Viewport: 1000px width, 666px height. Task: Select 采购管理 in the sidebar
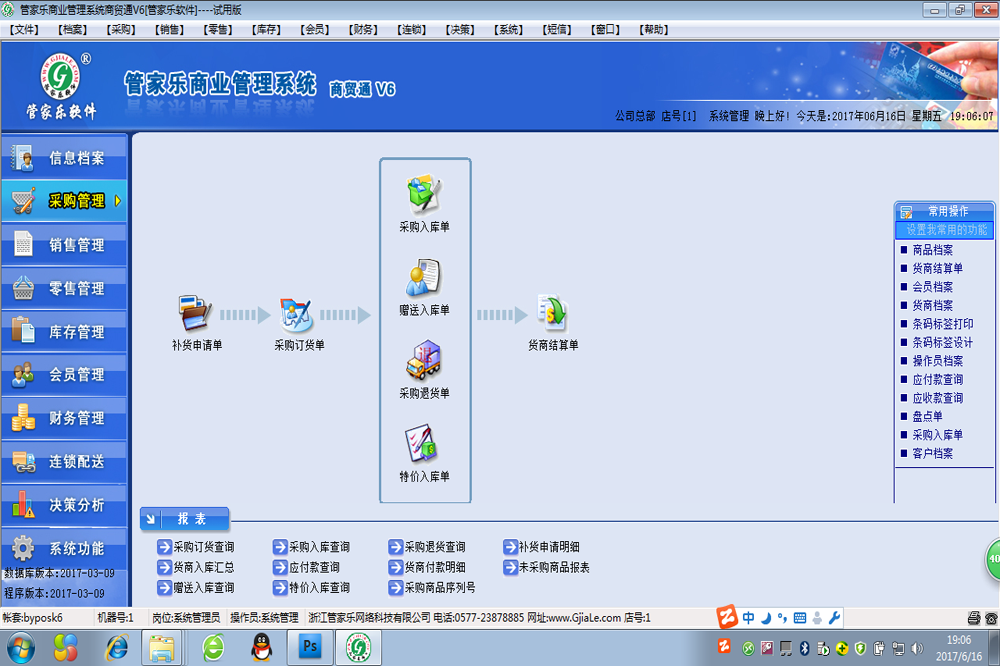64,201
